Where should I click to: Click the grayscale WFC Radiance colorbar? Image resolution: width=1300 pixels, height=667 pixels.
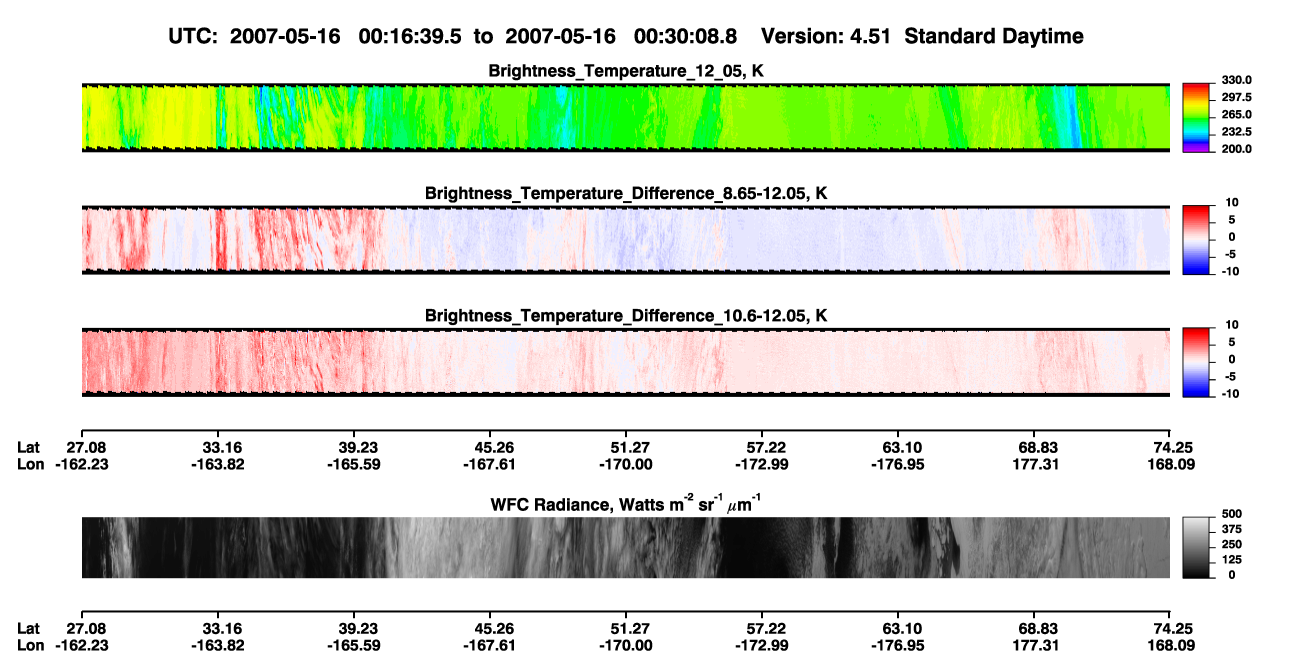point(1196,547)
